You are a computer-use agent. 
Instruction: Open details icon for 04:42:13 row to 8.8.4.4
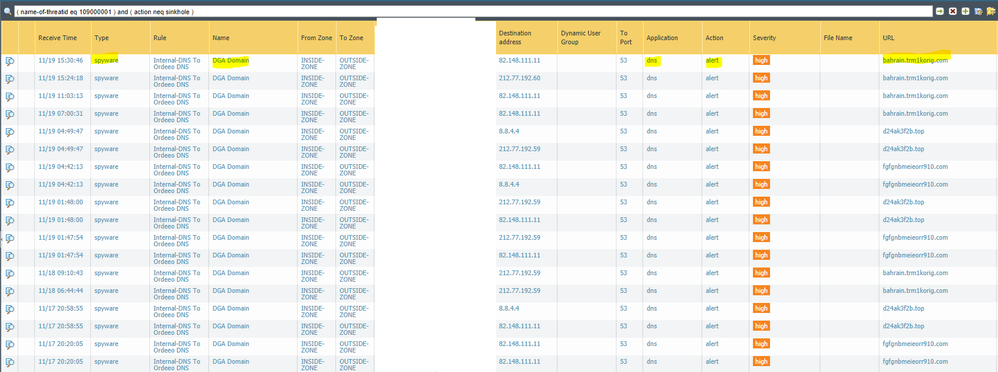coord(10,185)
